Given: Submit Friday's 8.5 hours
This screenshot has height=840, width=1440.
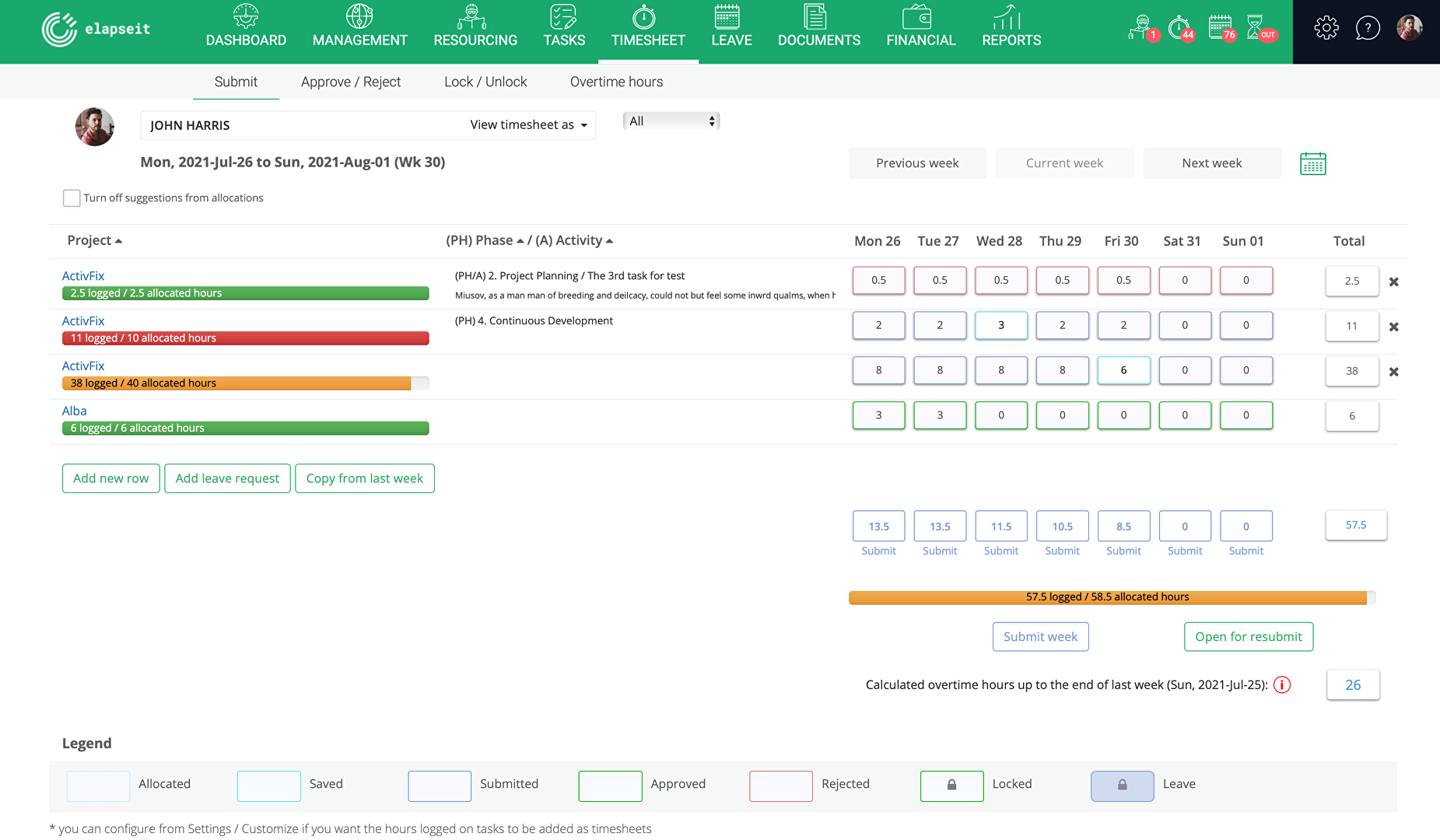Looking at the screenshot, I should coord(1123,551).
